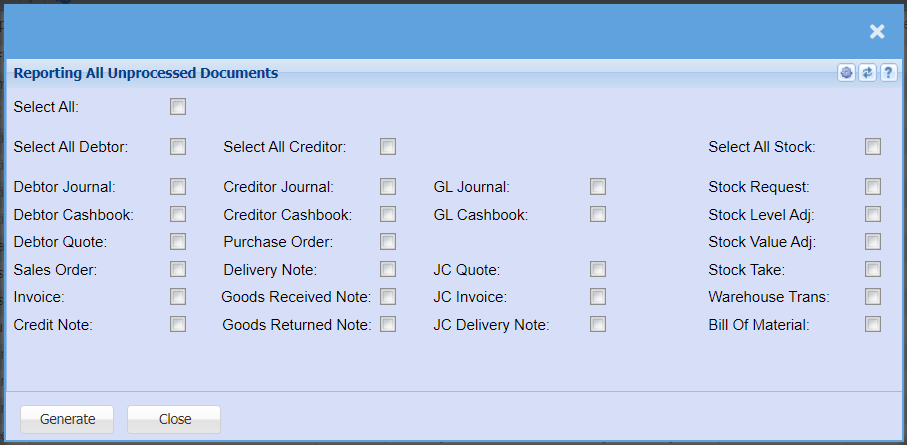Enable the Select All Debtor checkbox
Viewport: 907px width, 445px height.
pyautogui.click(x=178, y=147)
